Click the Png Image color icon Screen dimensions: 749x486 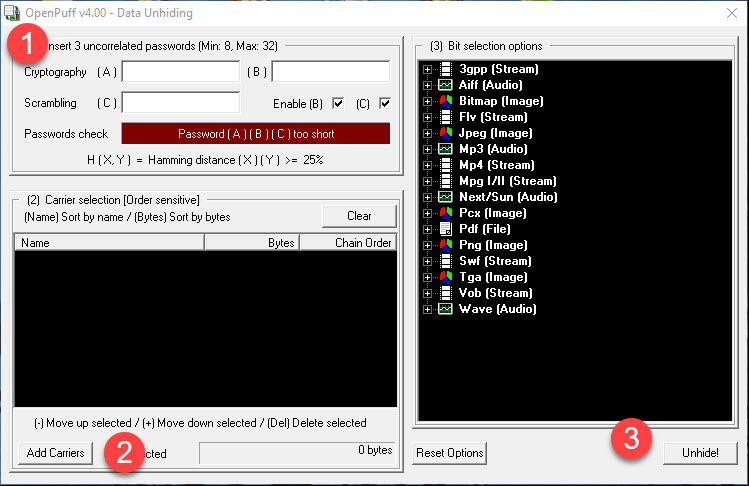(x=446, y=245)
